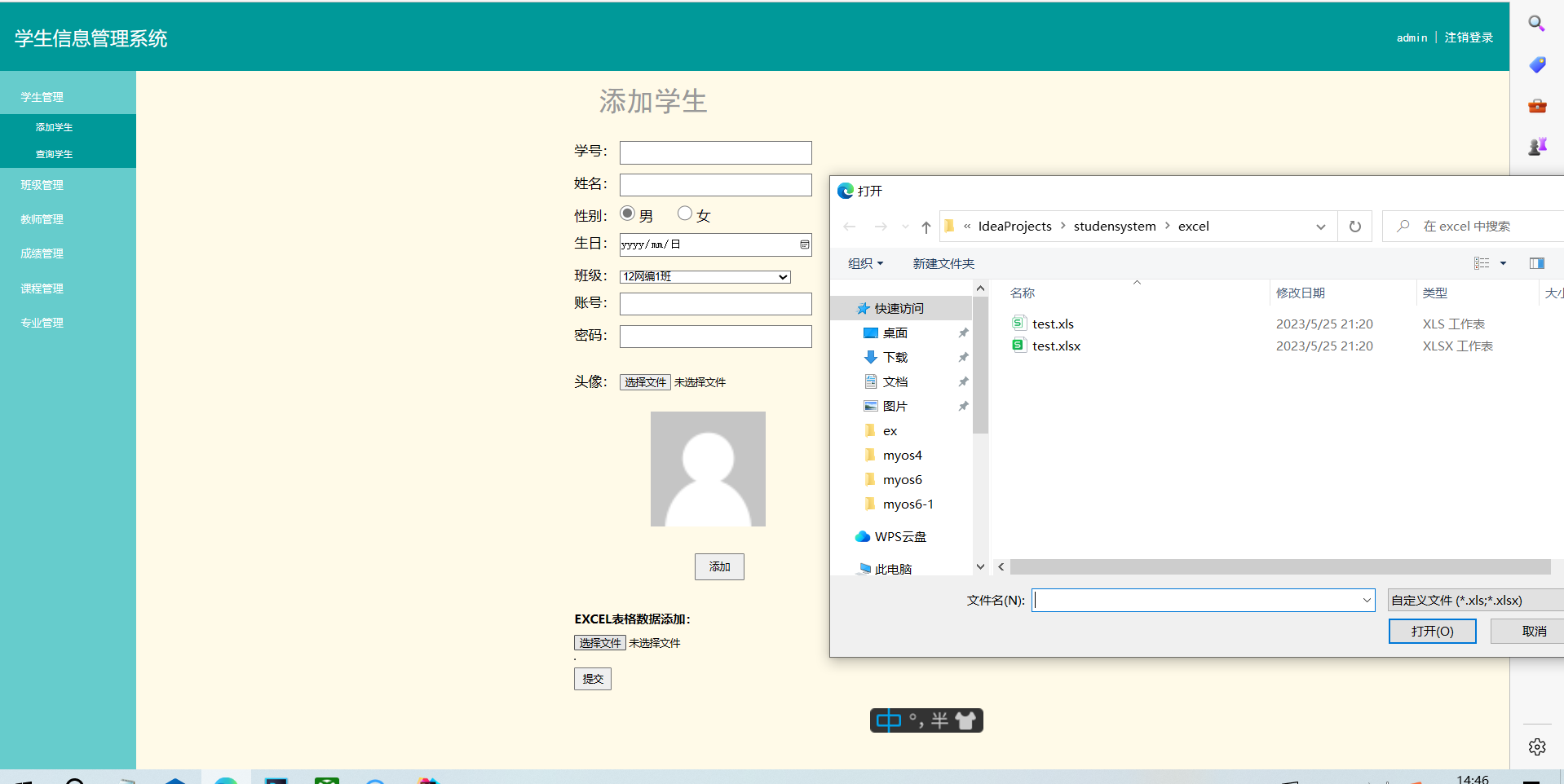Click the 添加 submit button
This screenshot has height=784, width=1564.
pos(719,566)
